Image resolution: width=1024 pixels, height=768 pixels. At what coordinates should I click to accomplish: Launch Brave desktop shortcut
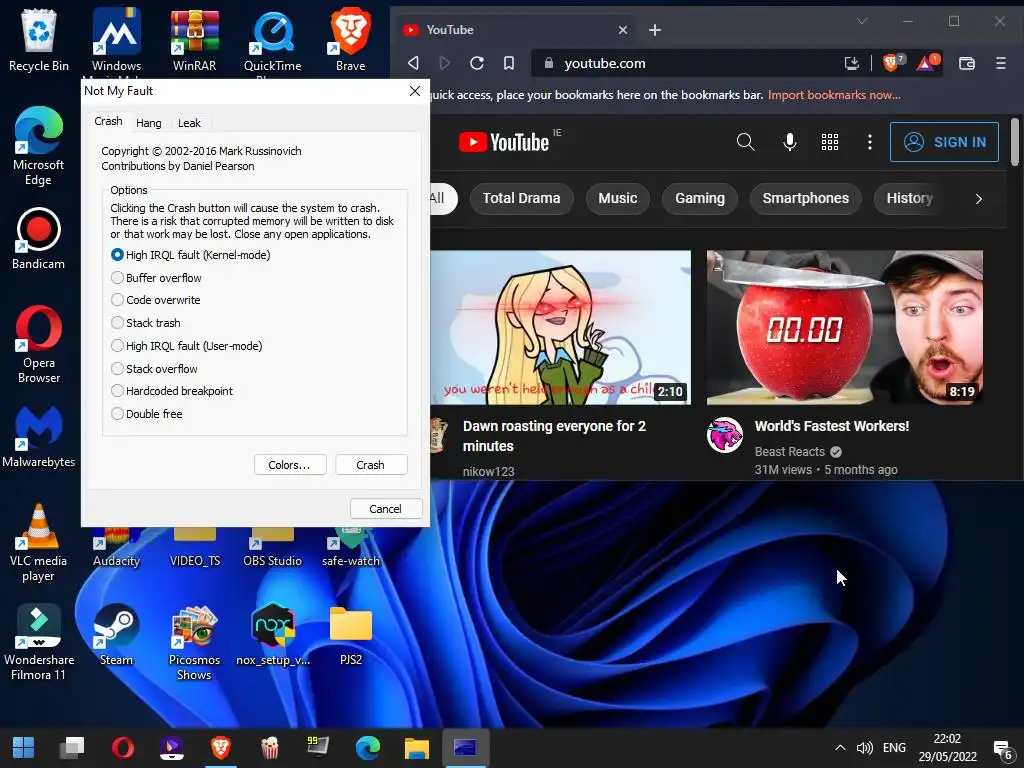[351, 39]
